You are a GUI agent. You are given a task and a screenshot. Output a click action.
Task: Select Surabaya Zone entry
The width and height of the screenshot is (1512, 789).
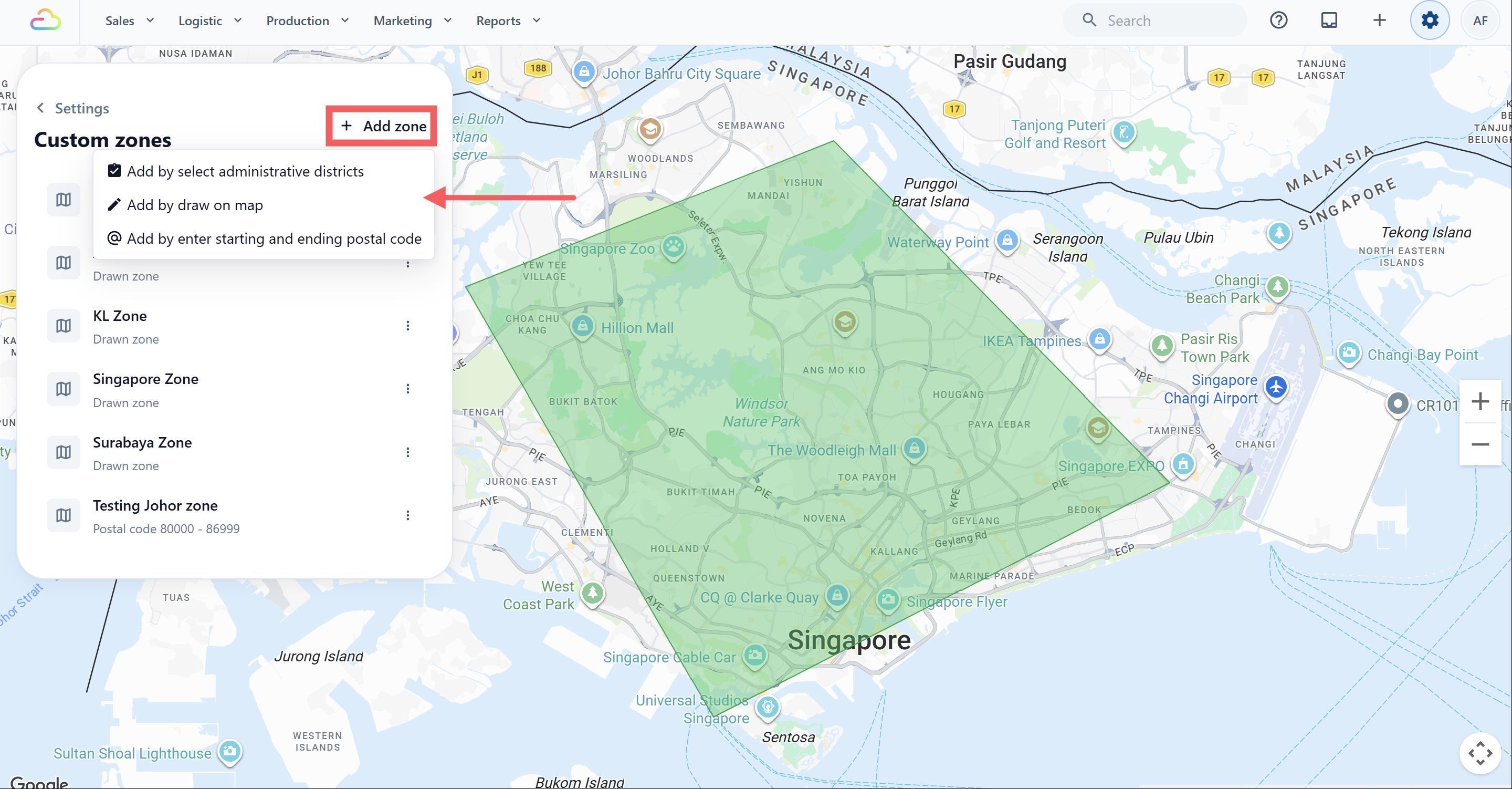pyautogui.click(x=234, y=452)
